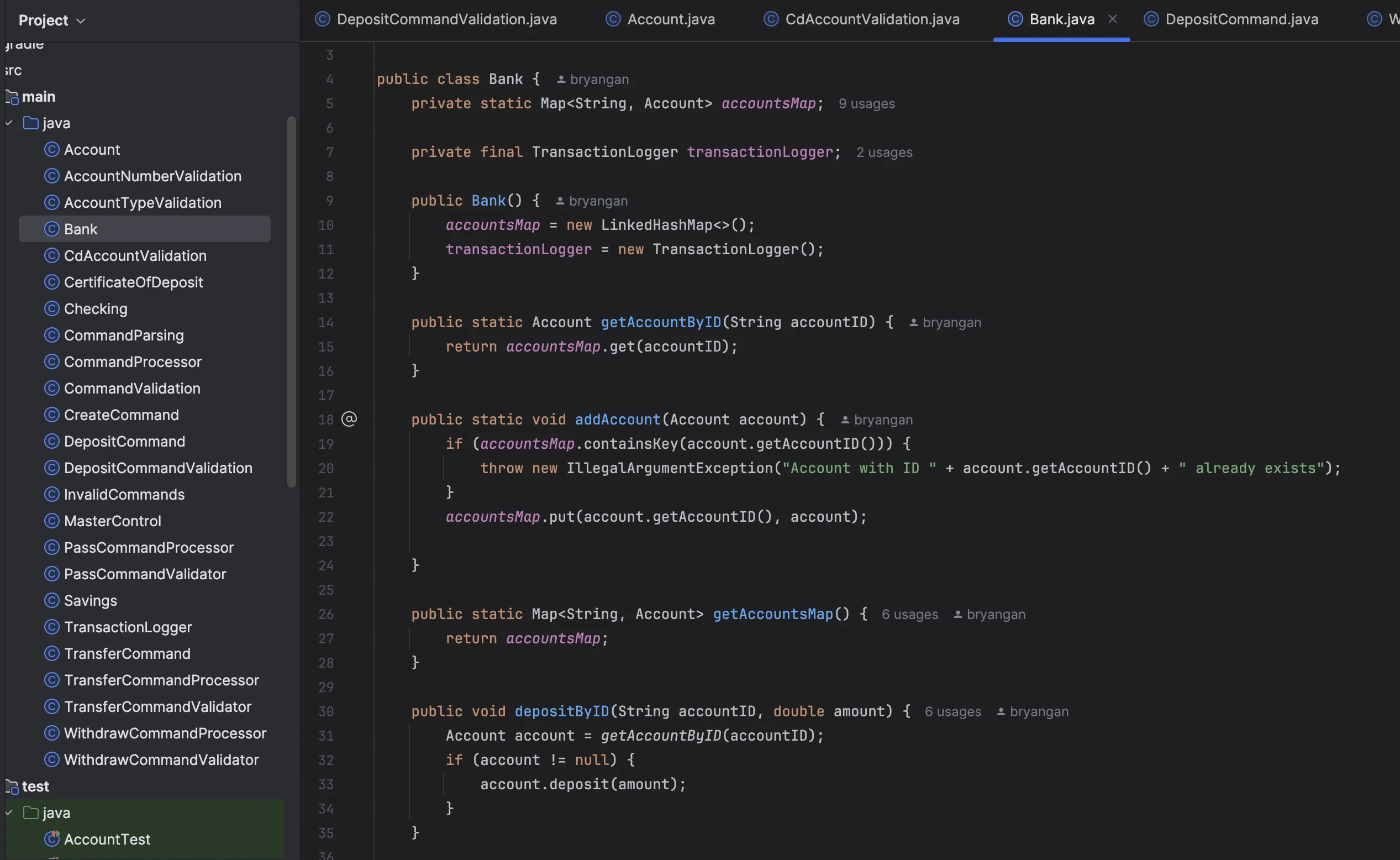
Task: Click the @ gutter icon at line 18
Action: (x=349, y=419)
